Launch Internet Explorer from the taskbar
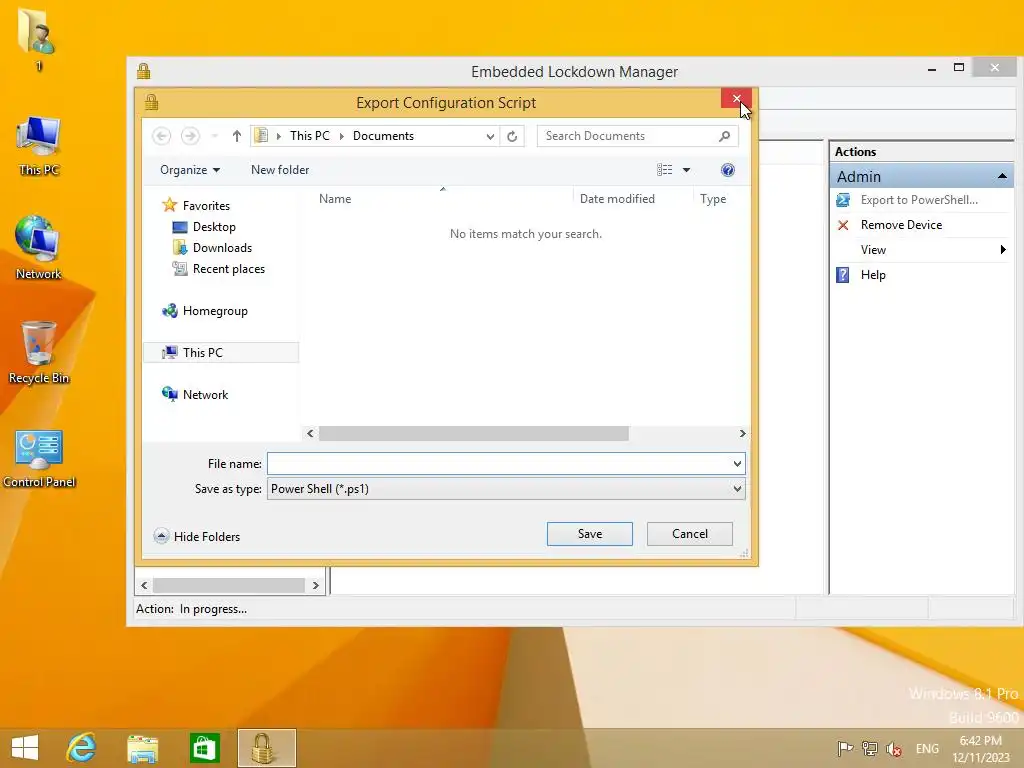The width and height of the screenshot is (1024, 768). 82,747
